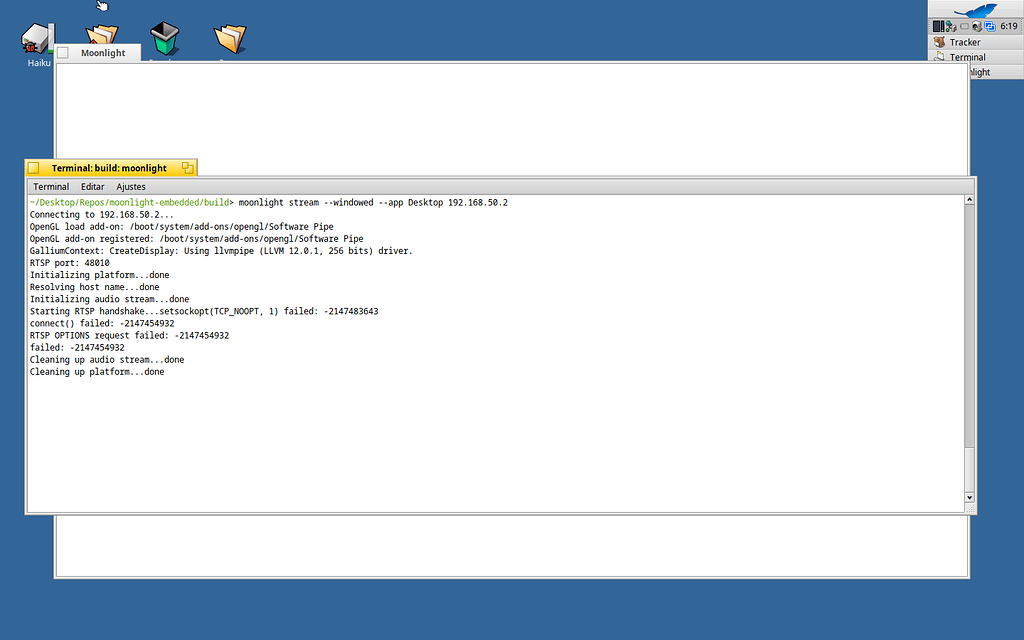
Task: Open the volume speaker tray icon
Action: coord(975,27)
